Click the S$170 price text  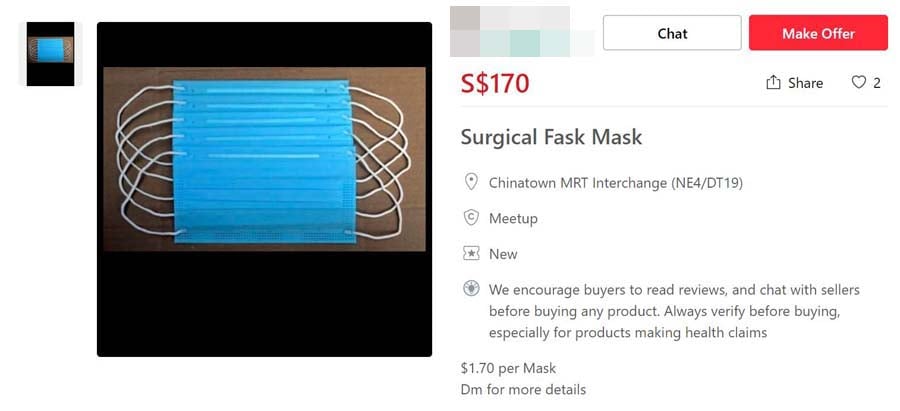click(x=495, y=83)
